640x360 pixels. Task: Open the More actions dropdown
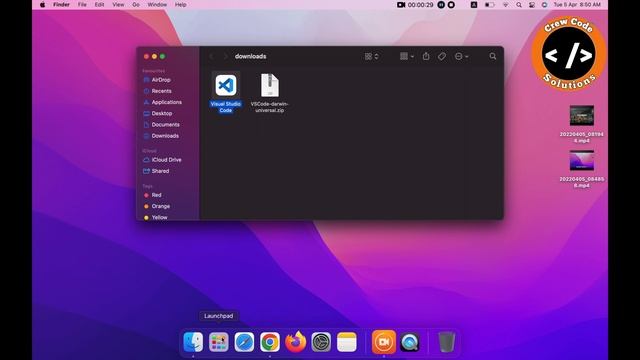(x=461, y=56)
